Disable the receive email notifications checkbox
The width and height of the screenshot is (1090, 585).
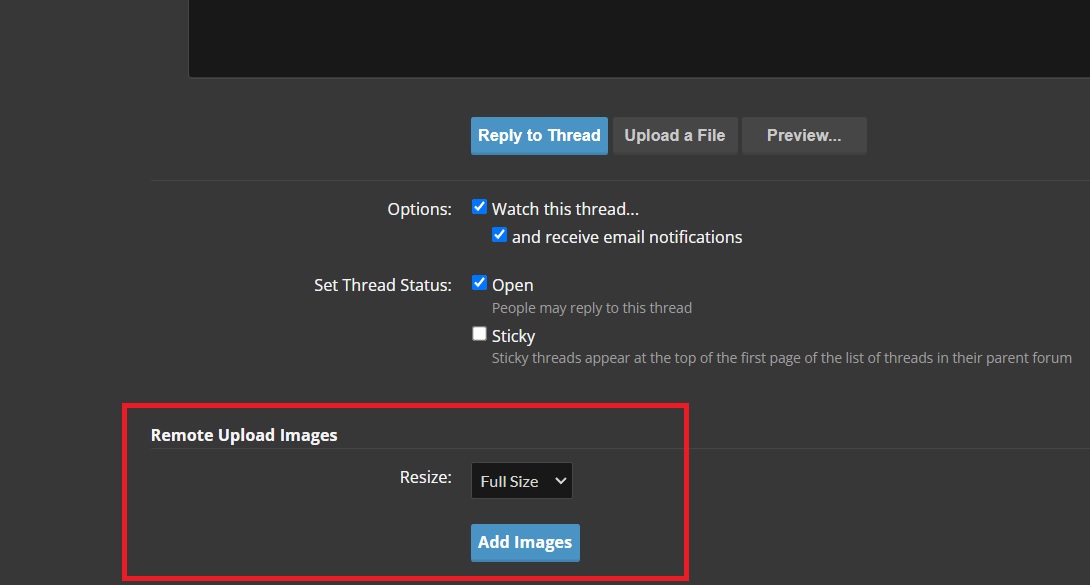500,236
